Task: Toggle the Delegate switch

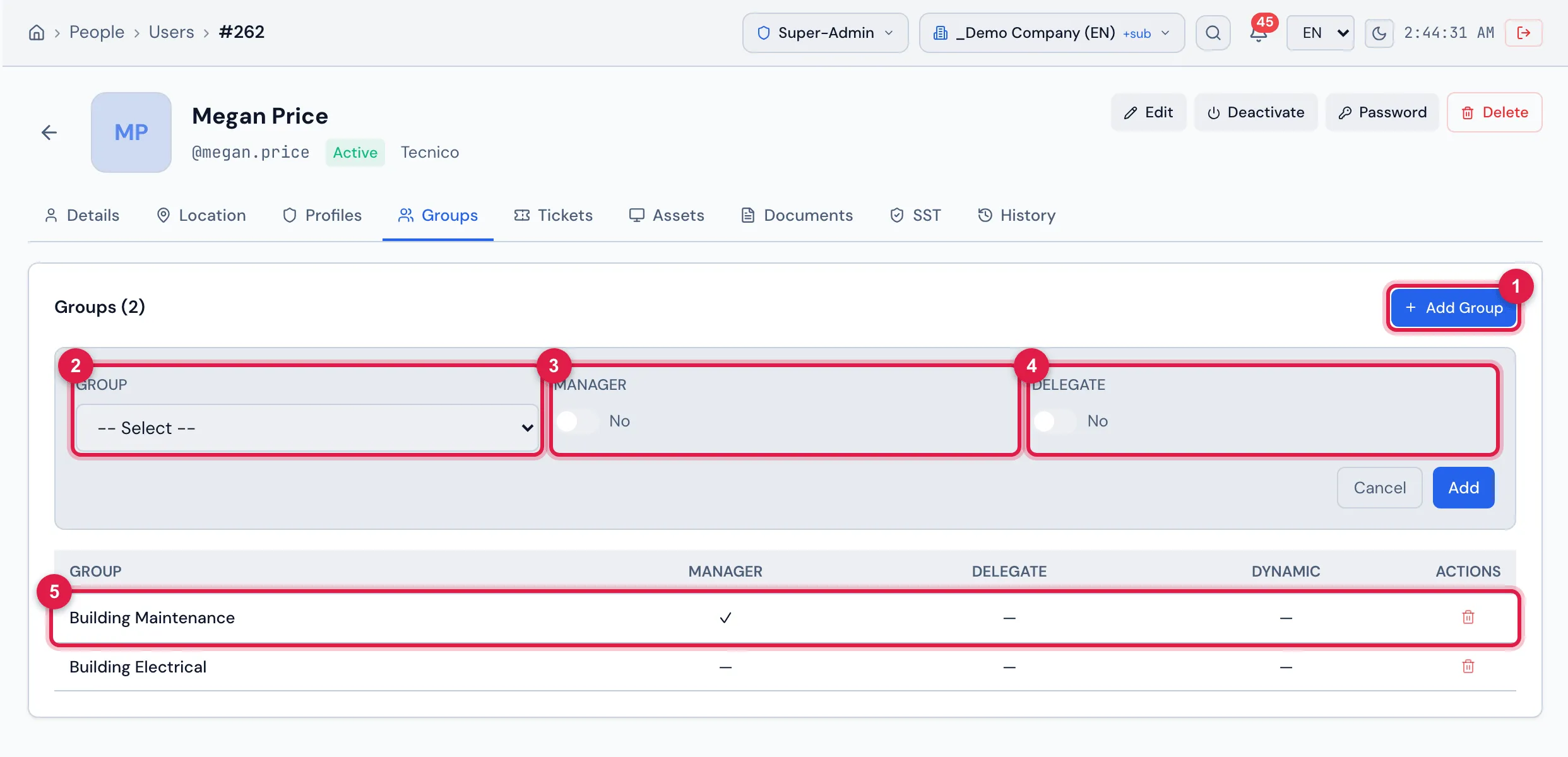Action: click(x=1055, y=421)
